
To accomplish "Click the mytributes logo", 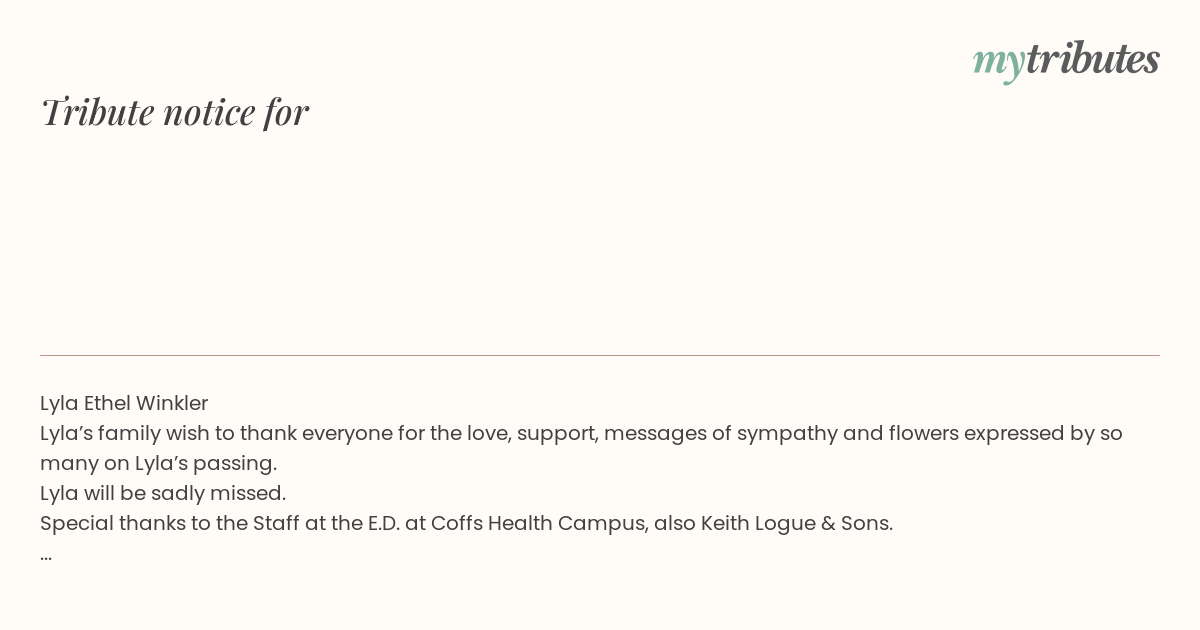I will click(1066, 60).
